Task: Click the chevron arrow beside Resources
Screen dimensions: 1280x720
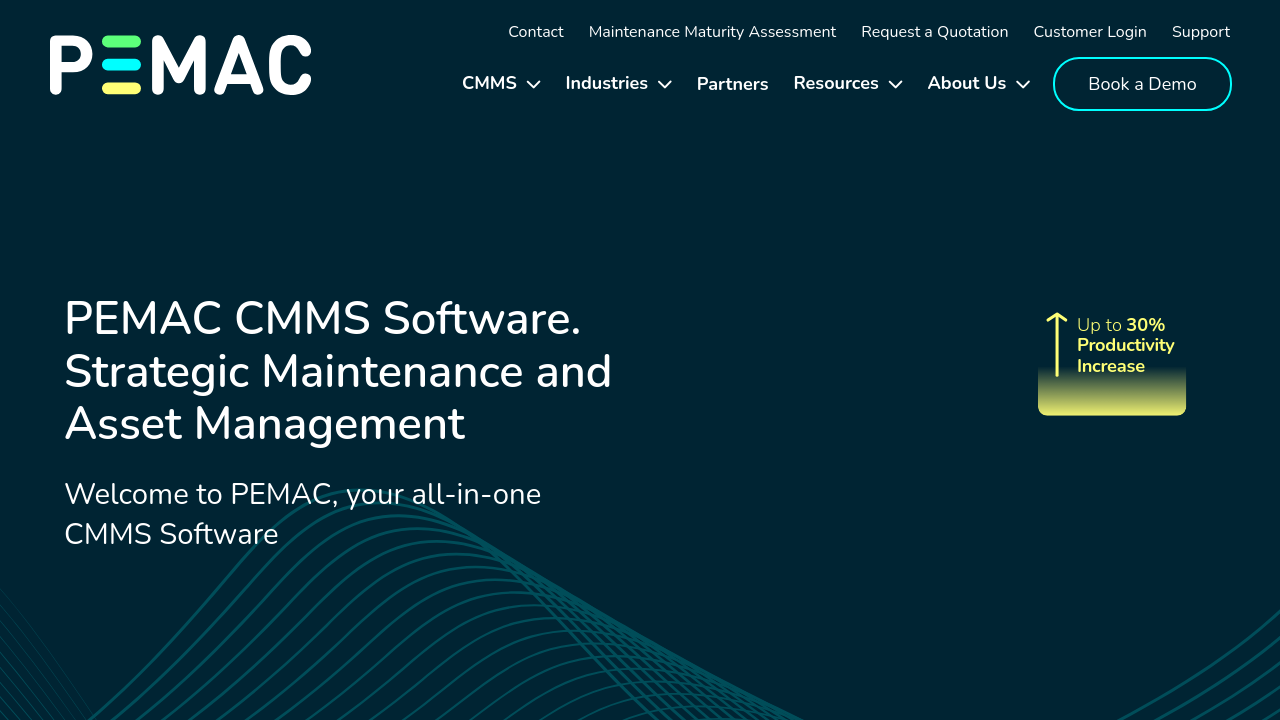Action: (x=895, y=84)
